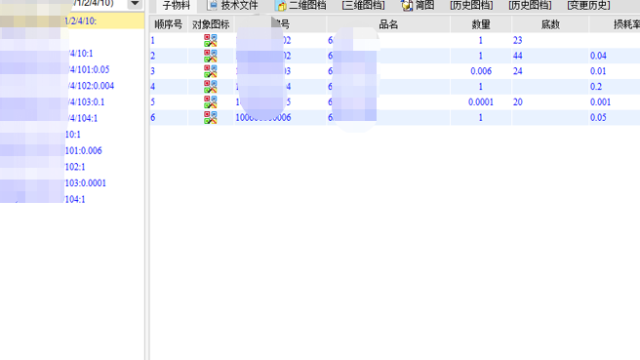Click the object icon in row 2
This screenshot has height=360, width=640.
click(211, 56)
